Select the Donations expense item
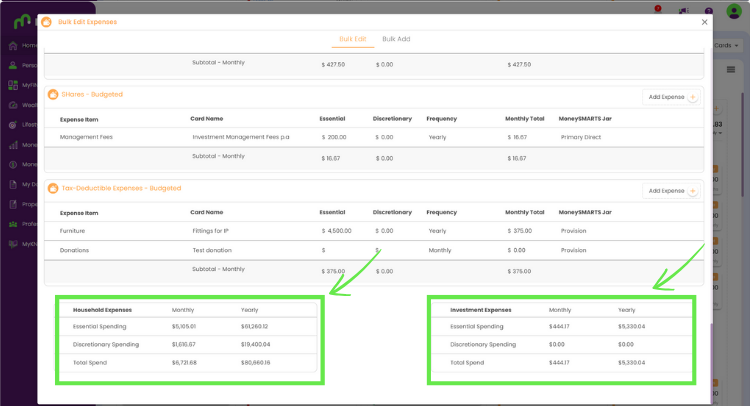Image resolution: width=750 pixels, height=406 pixels. pyautogui.click(x=74, y=251)
